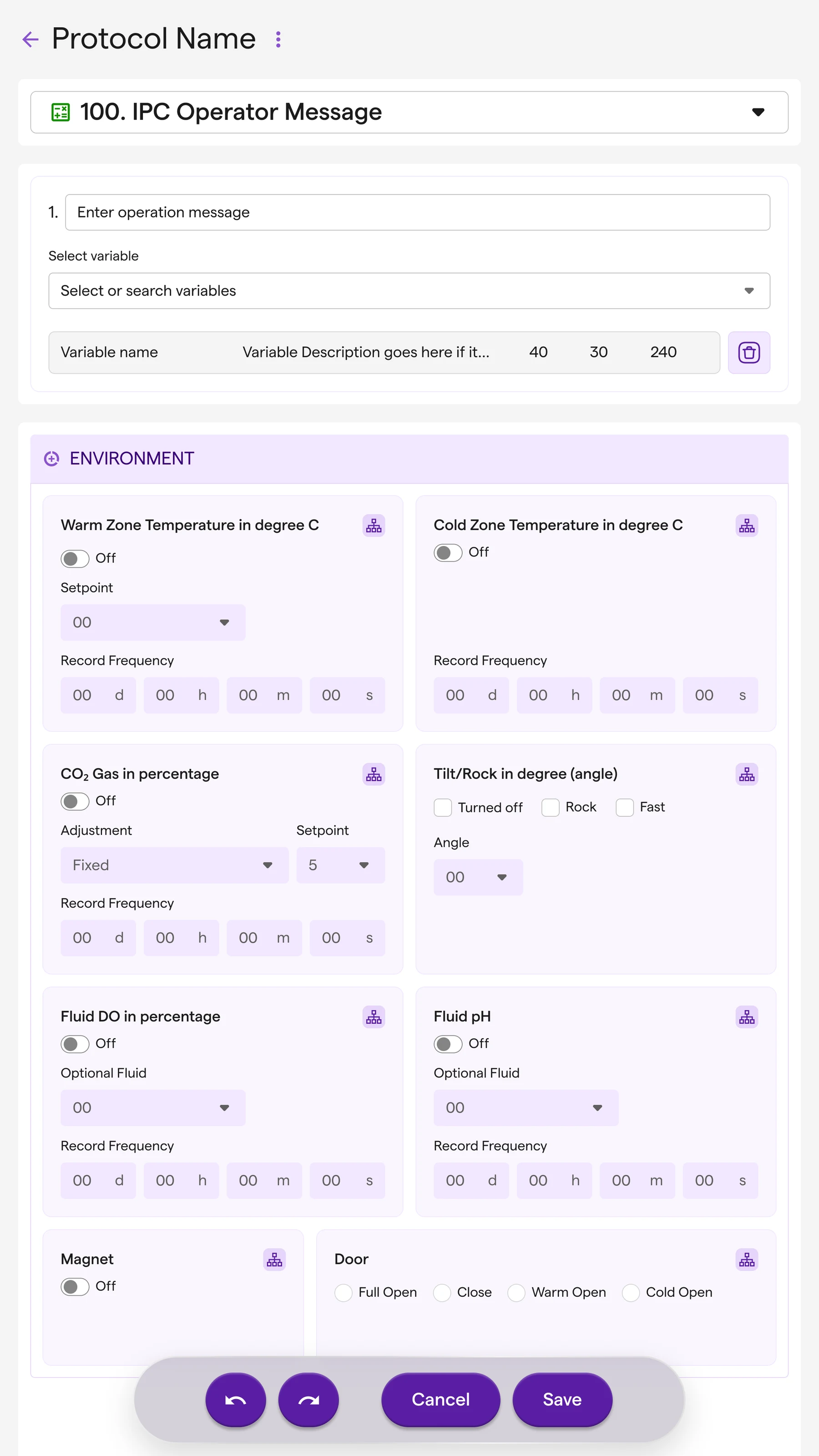Viewport: 819px width, 1456px height.
Task: Click Cold Zone record frequency hours field
Action: 554,695
